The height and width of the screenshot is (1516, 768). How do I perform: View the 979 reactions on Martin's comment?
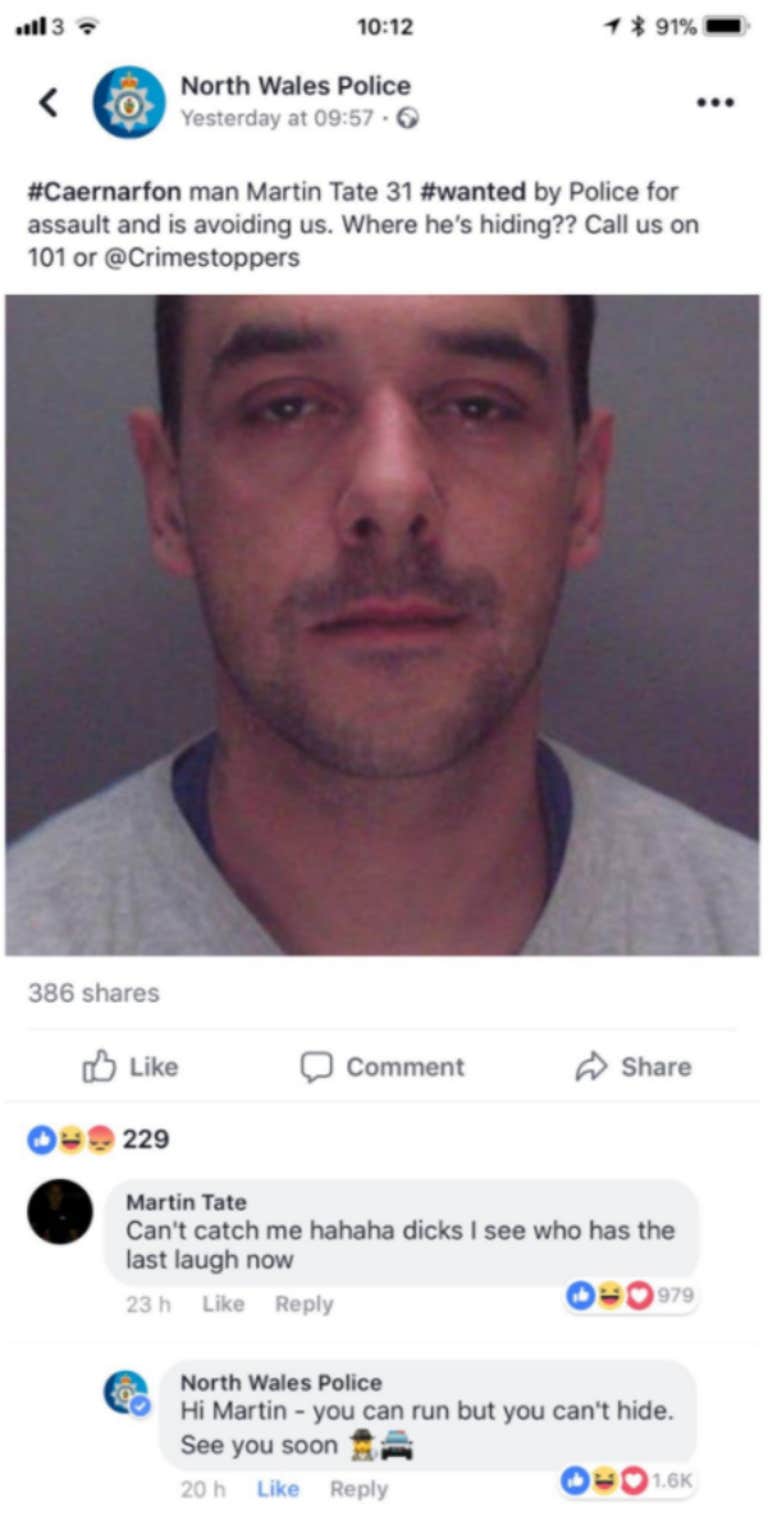pos(630,1296)
